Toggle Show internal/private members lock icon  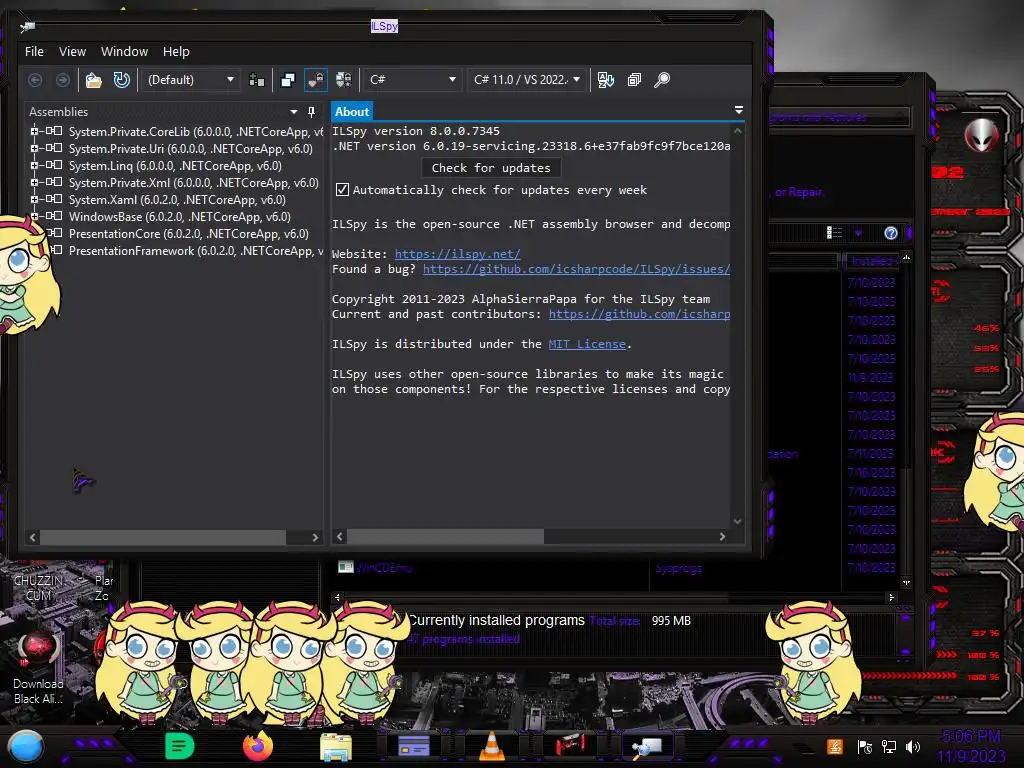[x=315, y=80]
